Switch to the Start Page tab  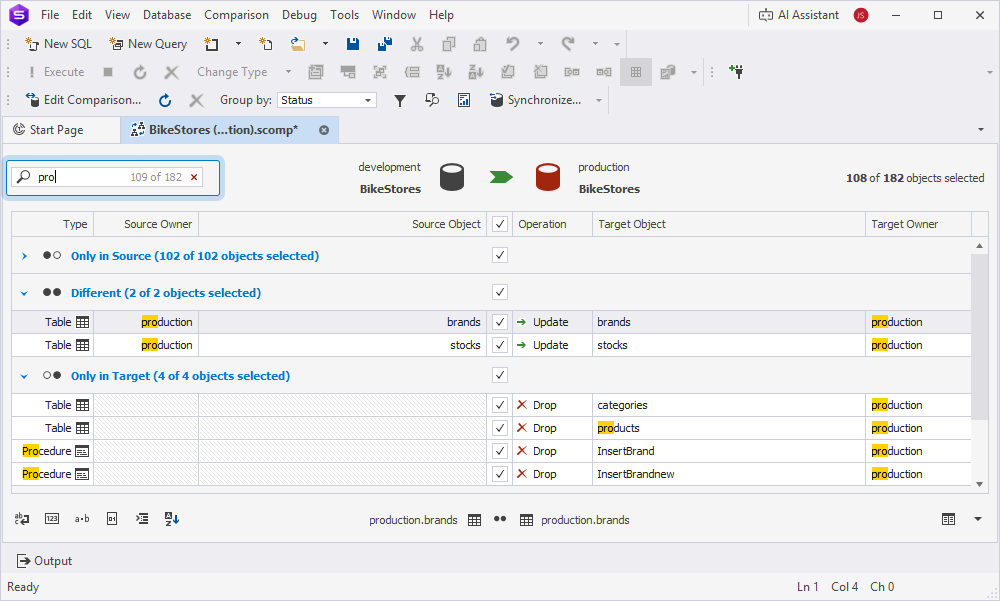[x=57, y=130]
